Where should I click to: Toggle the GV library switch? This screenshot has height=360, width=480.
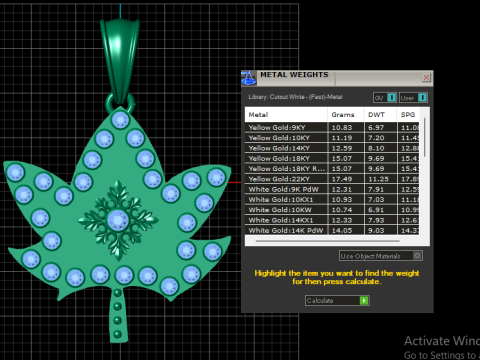[385, 98]
